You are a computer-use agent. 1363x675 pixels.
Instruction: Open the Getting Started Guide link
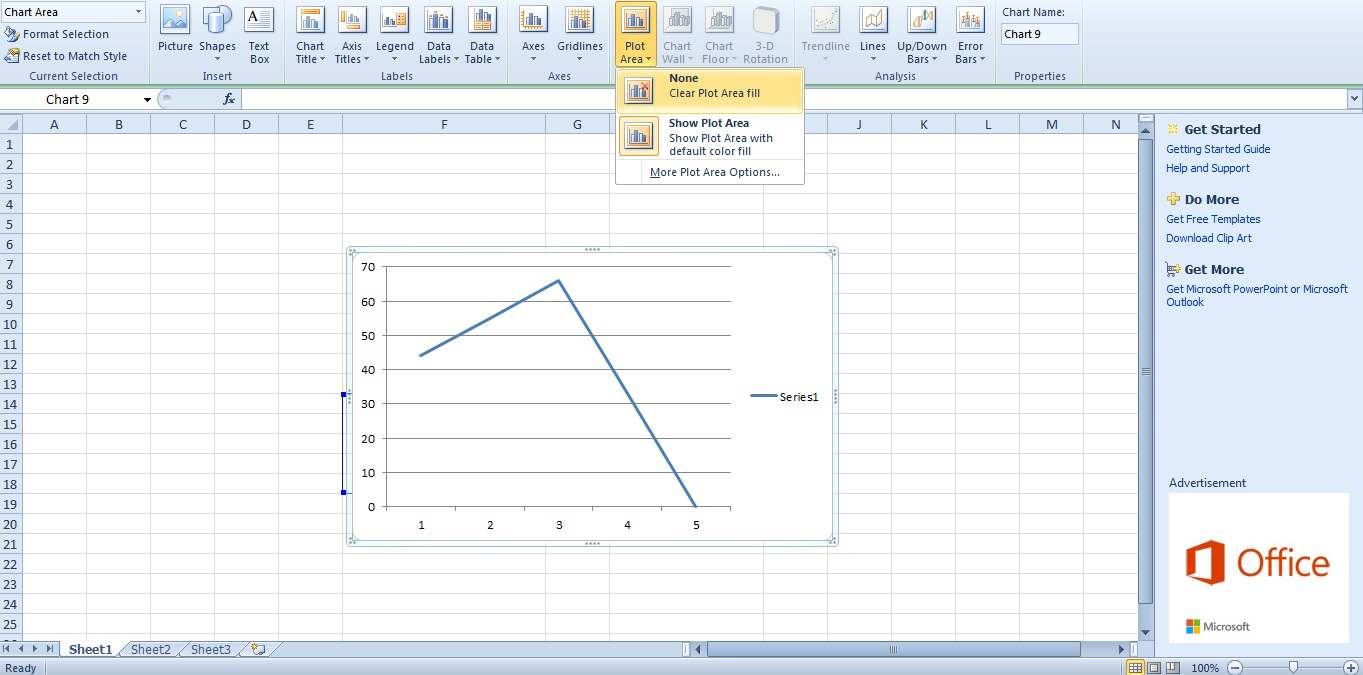(1218, 148)
